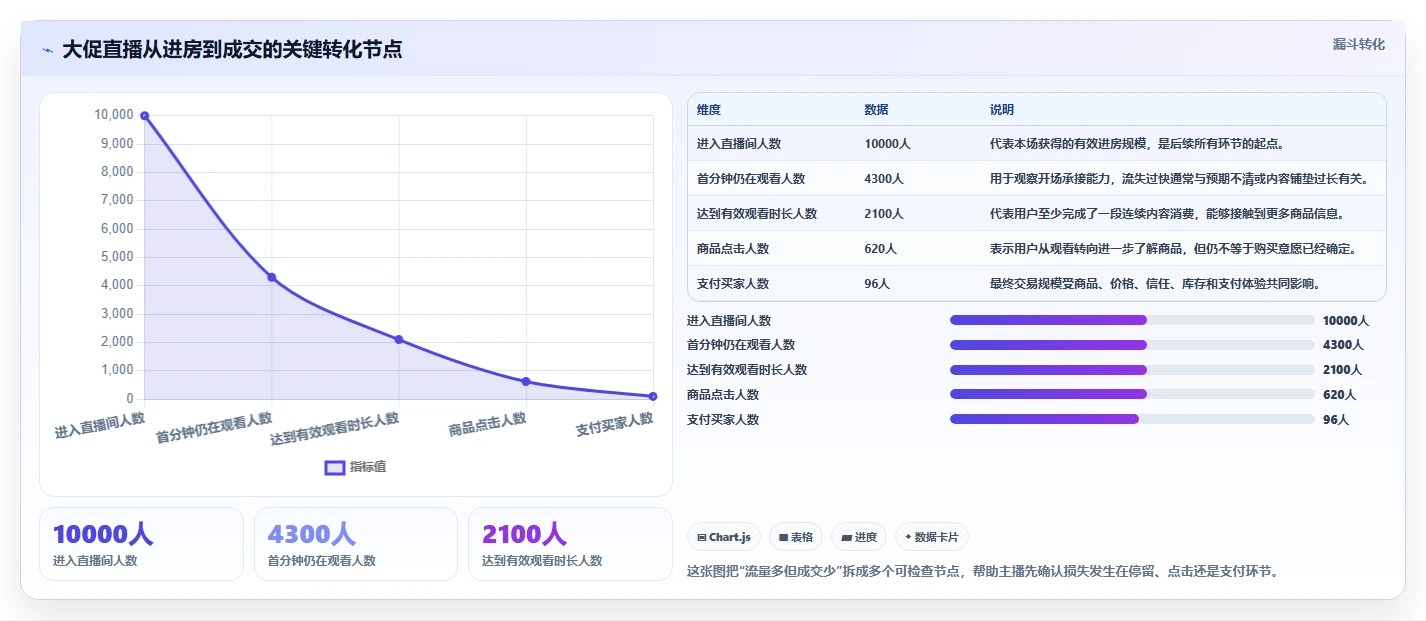Click table cell 支付买家人数
Image resolution: width=1426 pixels, height=621 pixels.
(x=733, y=284)
